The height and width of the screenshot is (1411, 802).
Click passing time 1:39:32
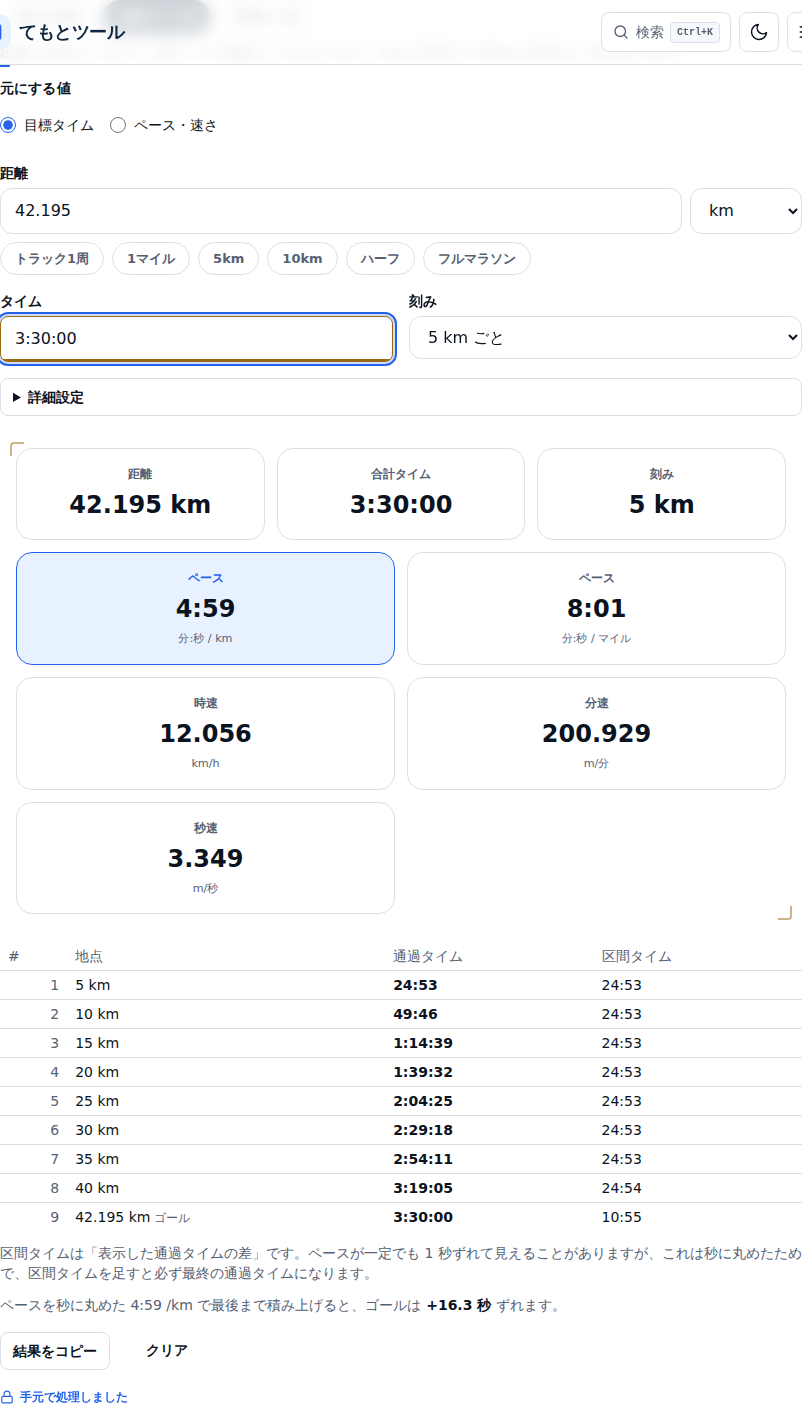coord(423,1072)
